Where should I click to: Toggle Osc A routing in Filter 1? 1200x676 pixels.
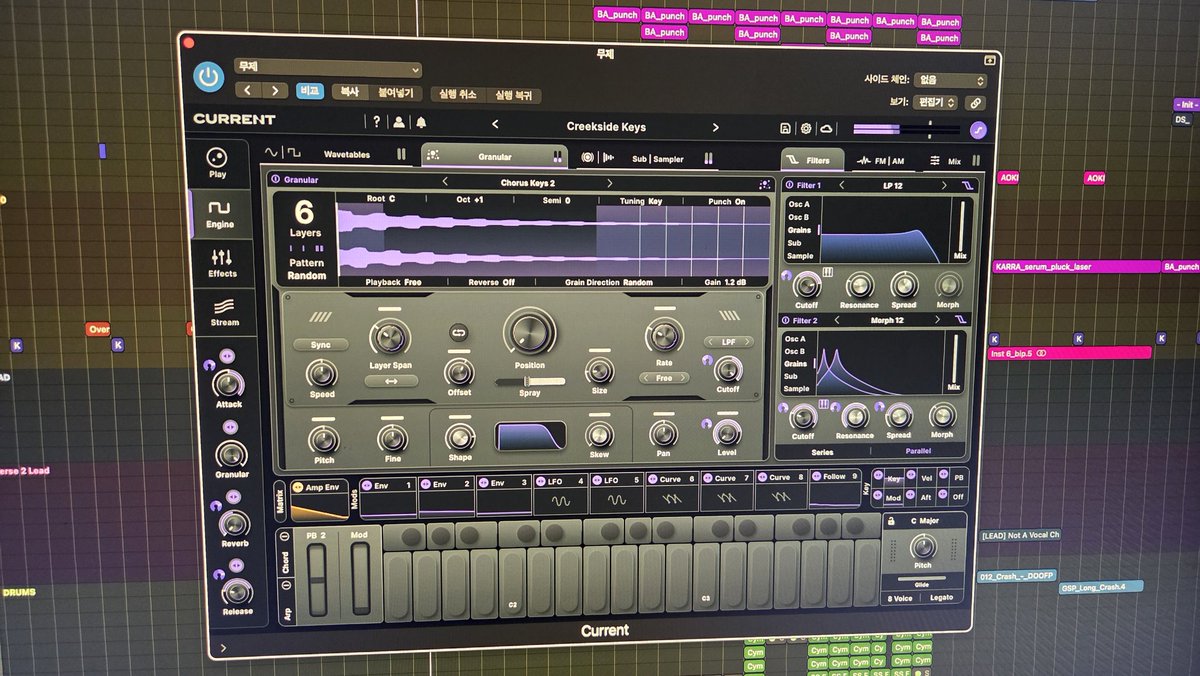799,205
